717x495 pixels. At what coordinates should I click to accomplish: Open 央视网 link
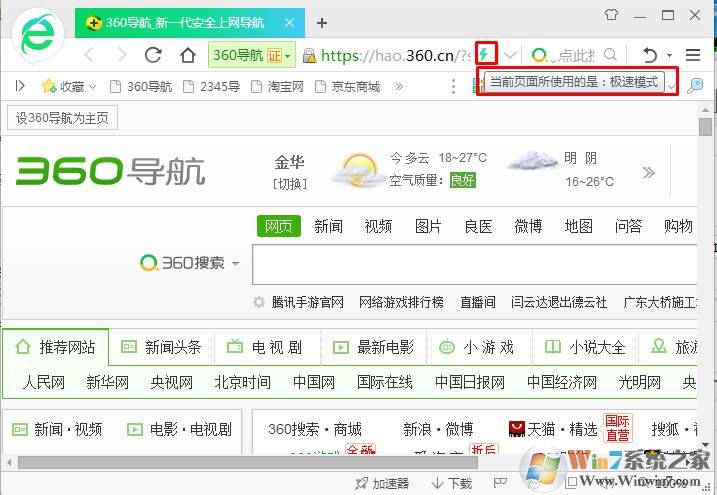tap(171, 382)
